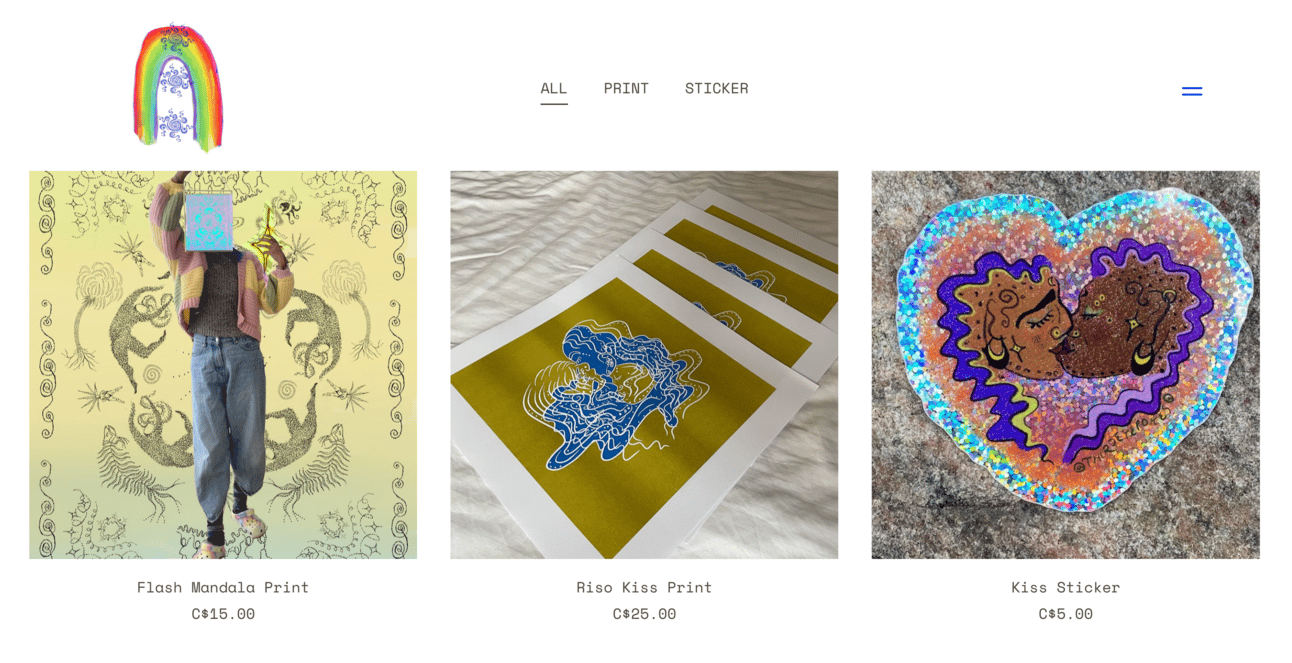Open the Flash Mandala Print product image
This screenshot has height=663, width=1292.
pyautogui.click(x=223, y=365)
